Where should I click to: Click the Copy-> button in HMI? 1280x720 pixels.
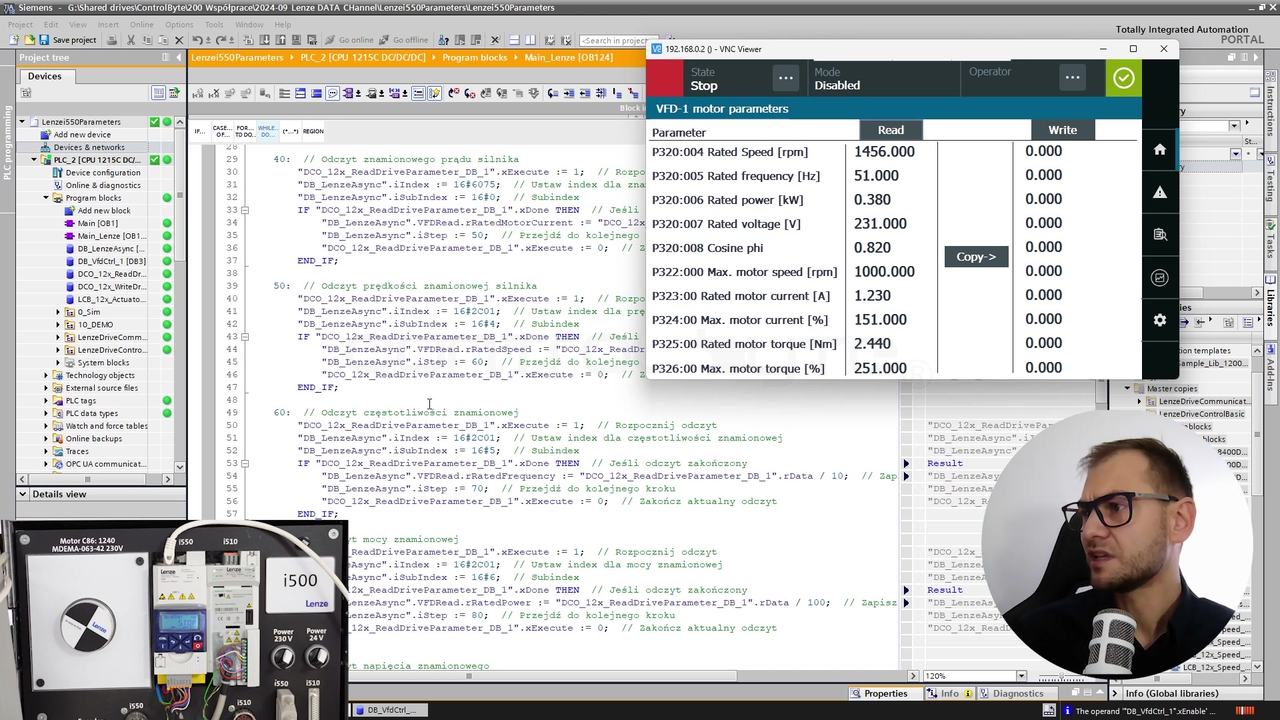click(976, 256)
